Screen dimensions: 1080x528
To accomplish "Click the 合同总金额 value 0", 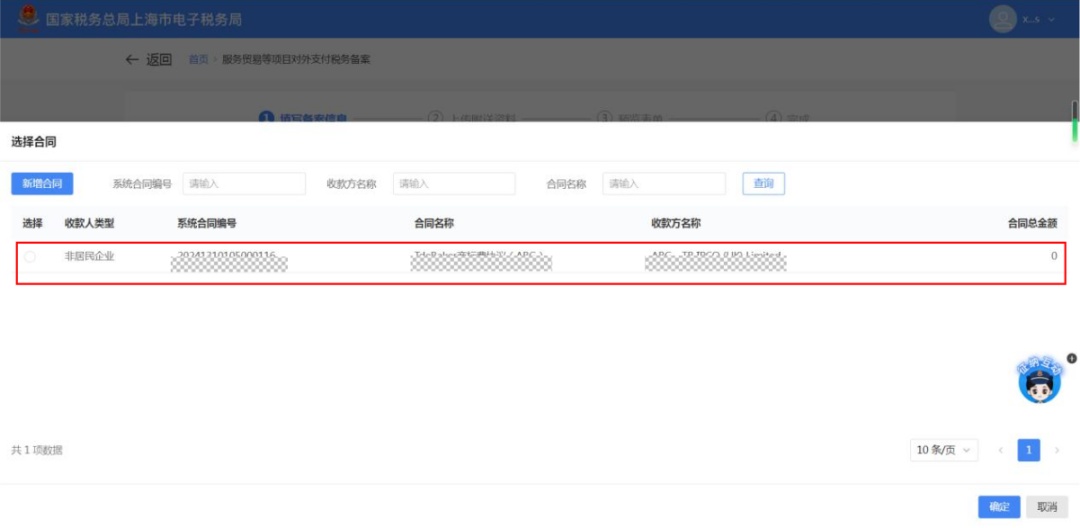I will pos(1054,257).
